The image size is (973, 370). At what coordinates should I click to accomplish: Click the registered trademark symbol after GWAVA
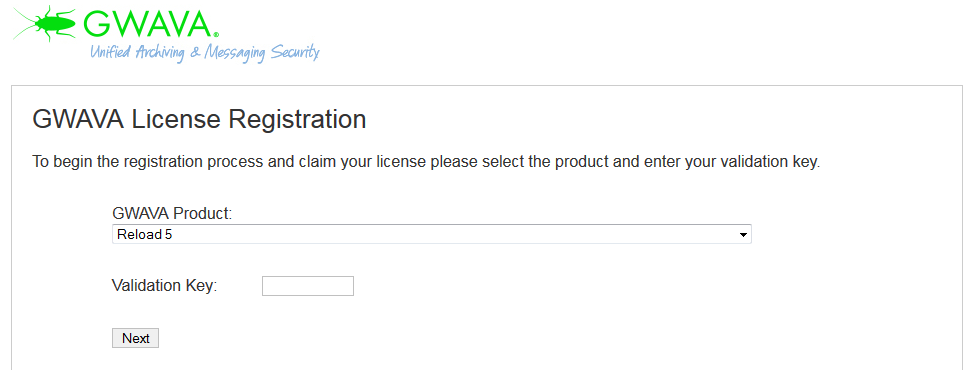(216, 35)
